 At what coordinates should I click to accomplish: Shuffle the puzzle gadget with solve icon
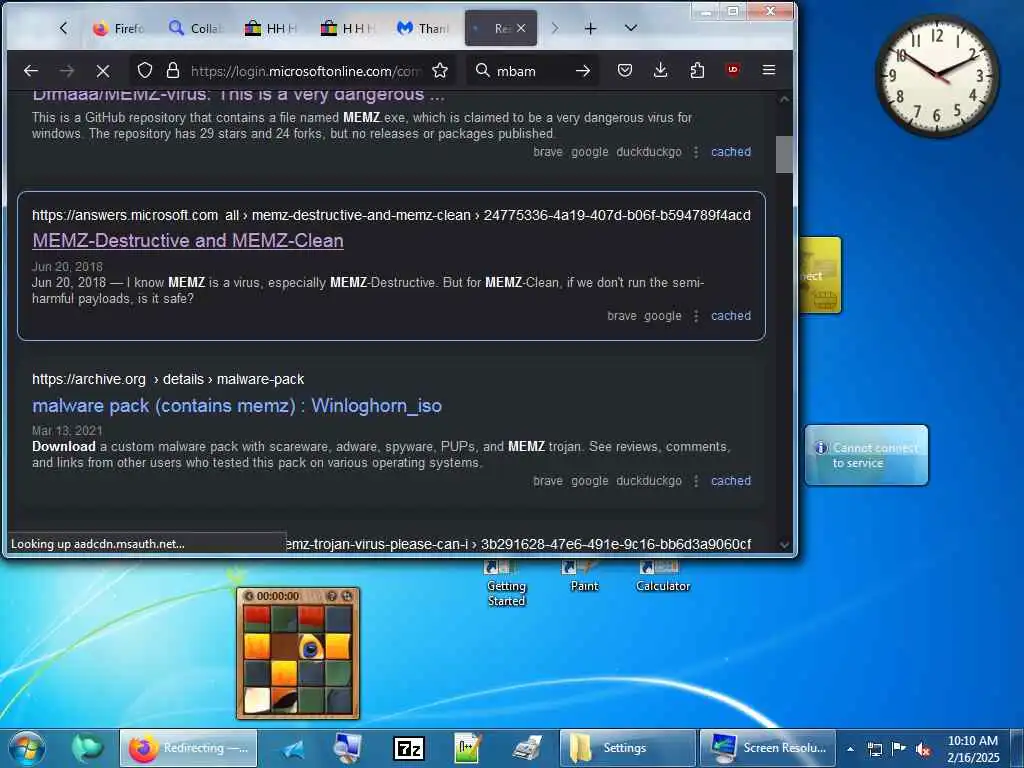[x=347, y=596]
